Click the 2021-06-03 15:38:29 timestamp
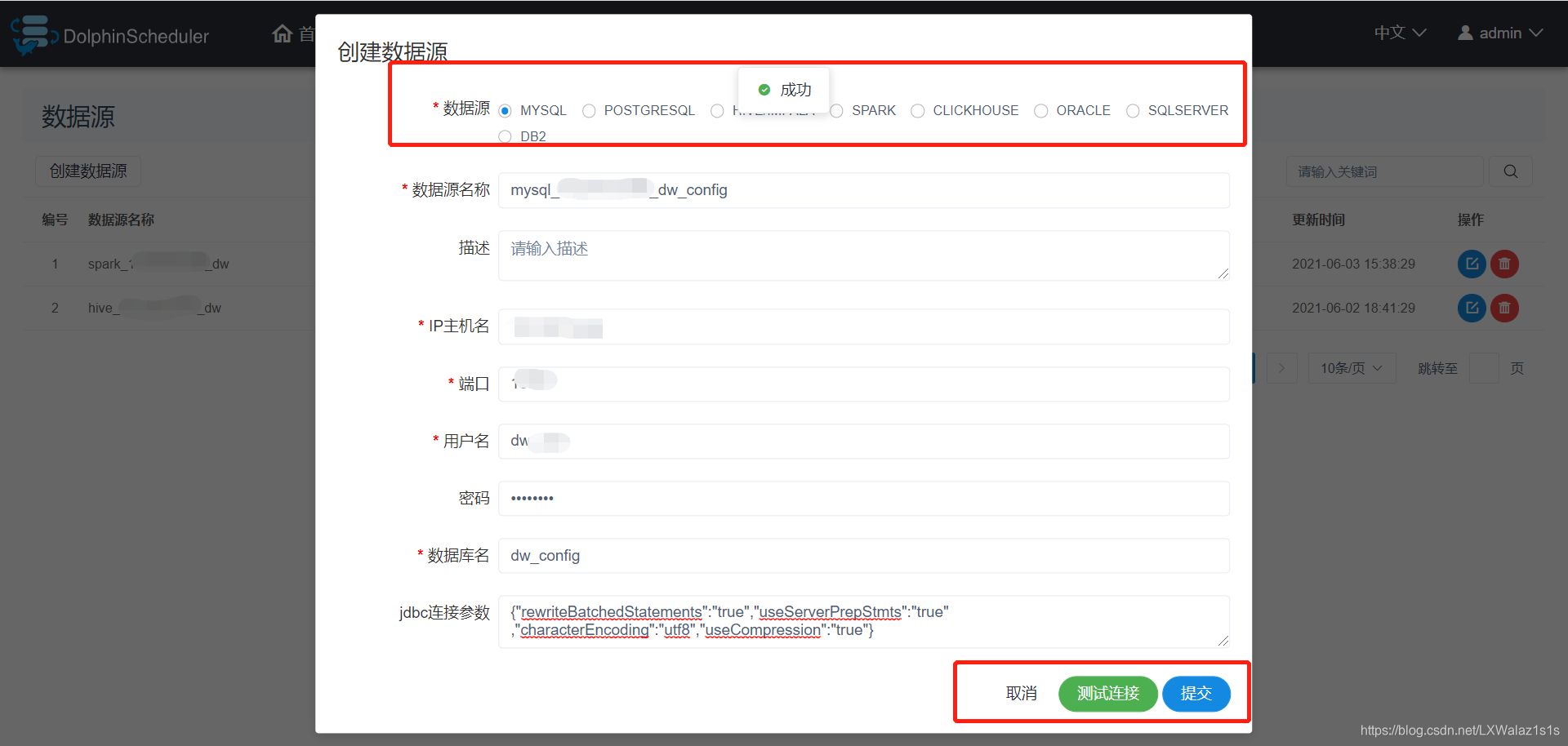1568x746 pixels. (1353, 264)
